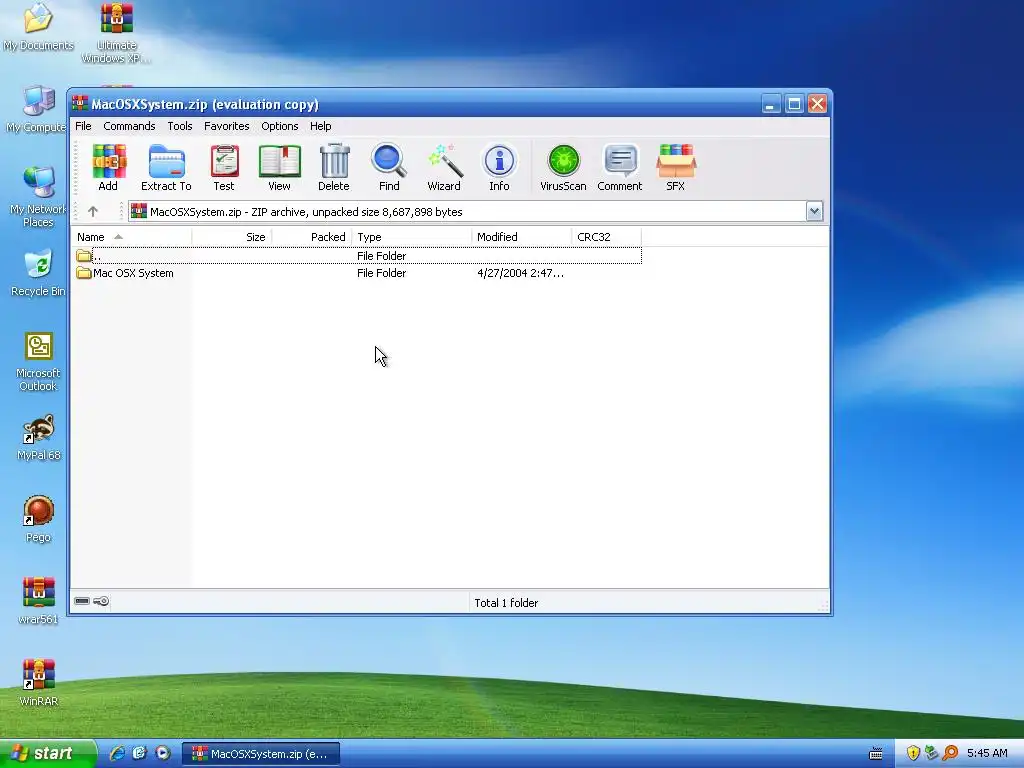Click the Start button
Image resolution: width=1024 pixels, height=768 pixels.
(x=47, y=753)
